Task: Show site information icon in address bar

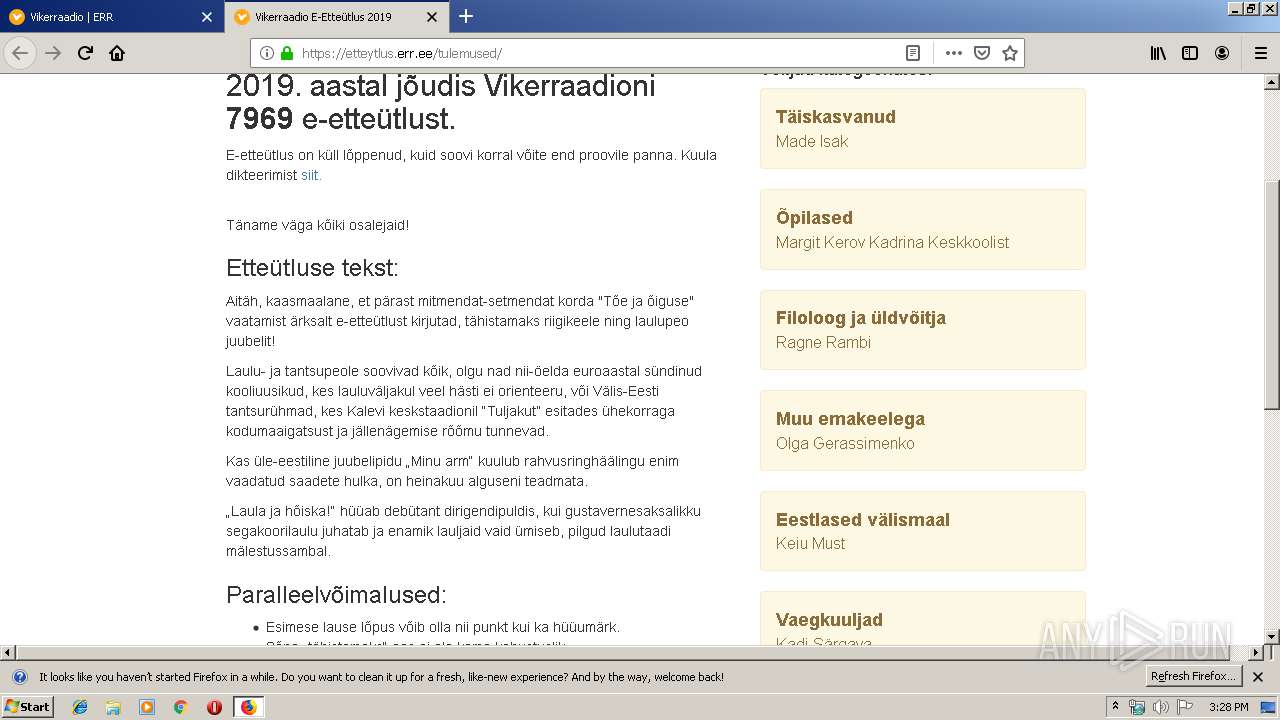Action: pos(267,53)
